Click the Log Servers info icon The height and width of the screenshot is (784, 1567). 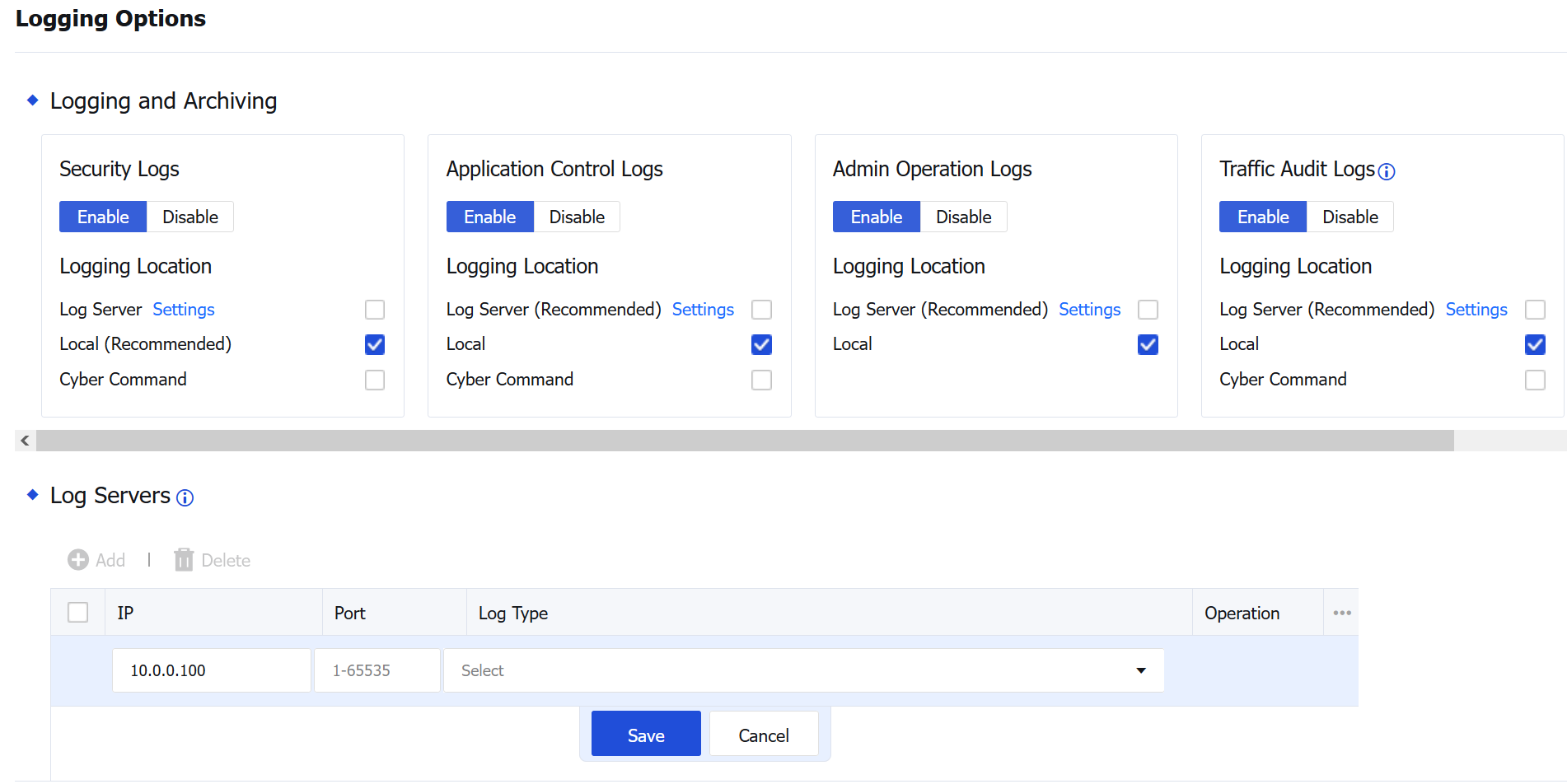pyautogui.click(x=185, y=497)
